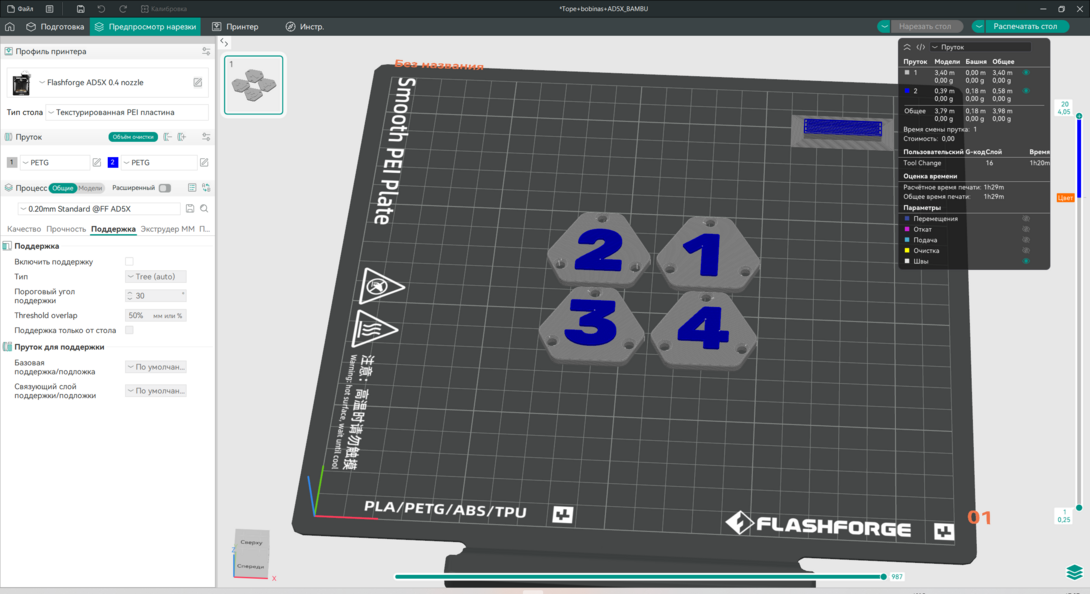Edit the Flashforge AD5X printer preset

pyautogui.click(x=198, y=82)
